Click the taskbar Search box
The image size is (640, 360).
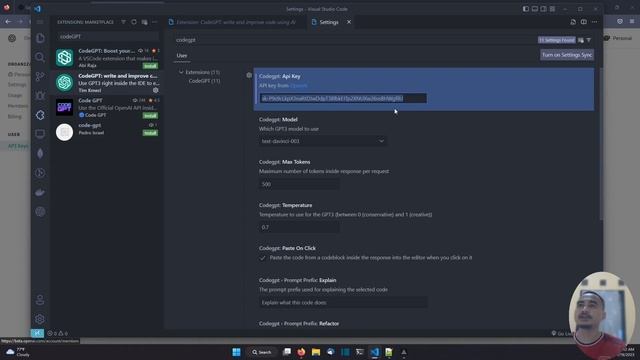[262, 352]
